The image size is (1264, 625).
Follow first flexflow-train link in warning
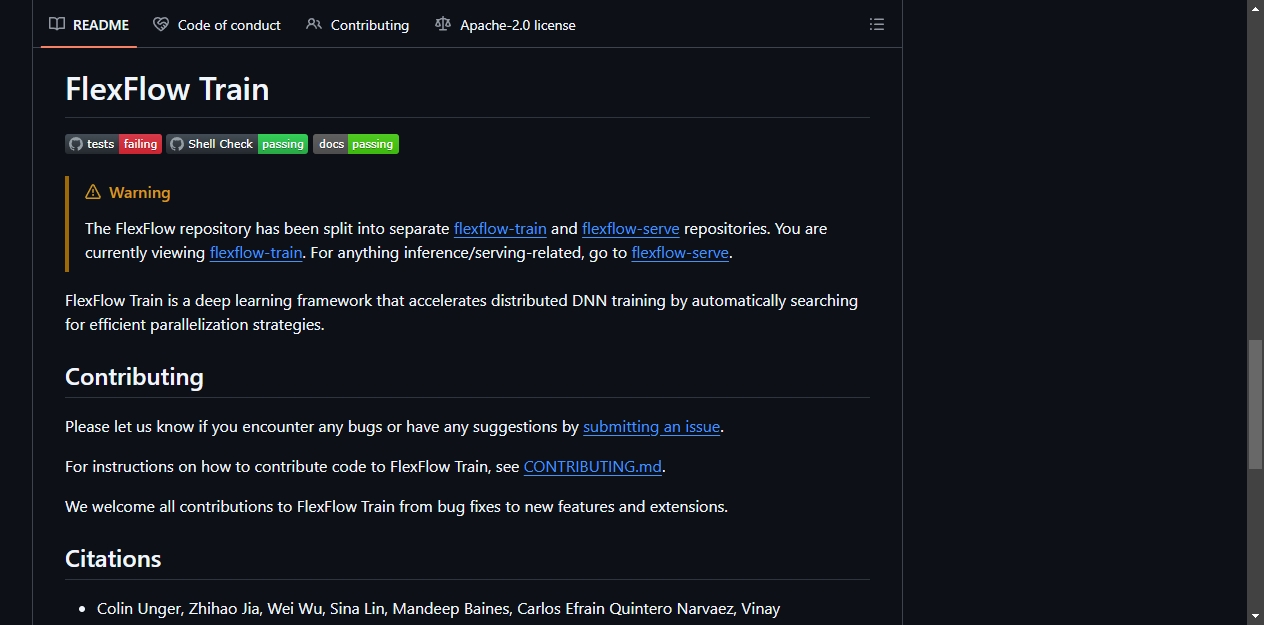point(500,229)
